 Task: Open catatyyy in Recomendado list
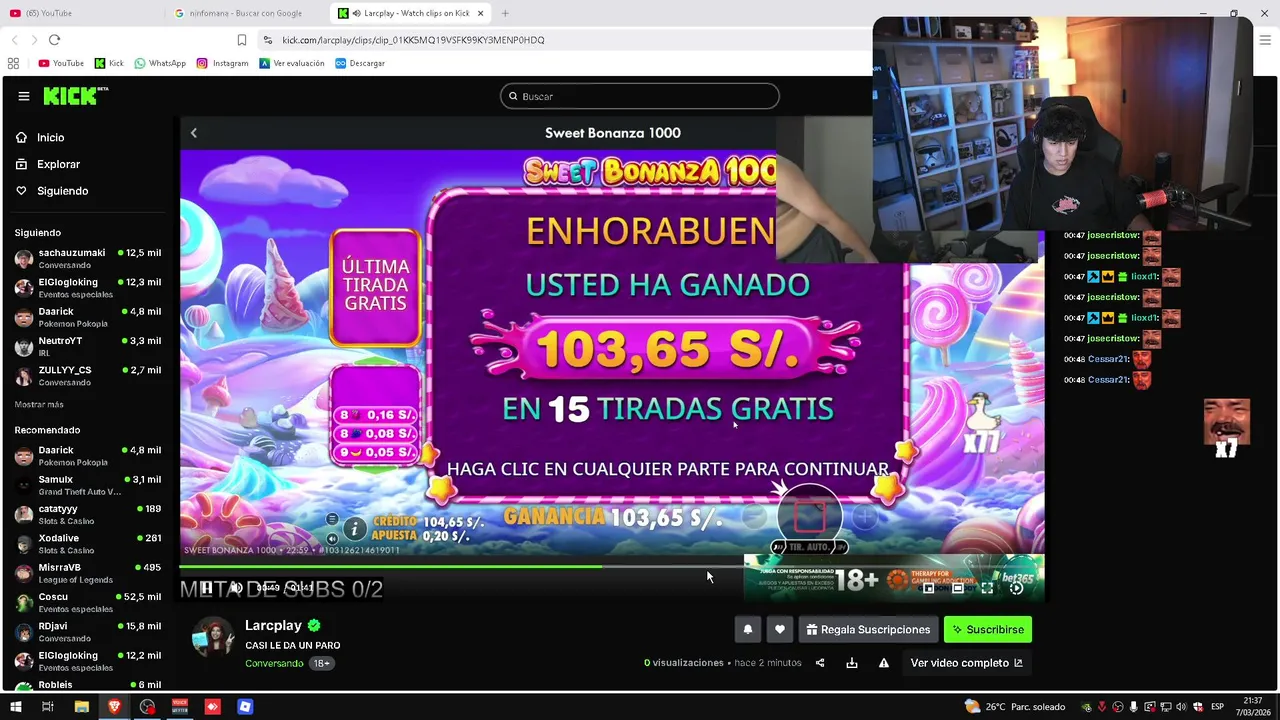(x=88, y=514)
